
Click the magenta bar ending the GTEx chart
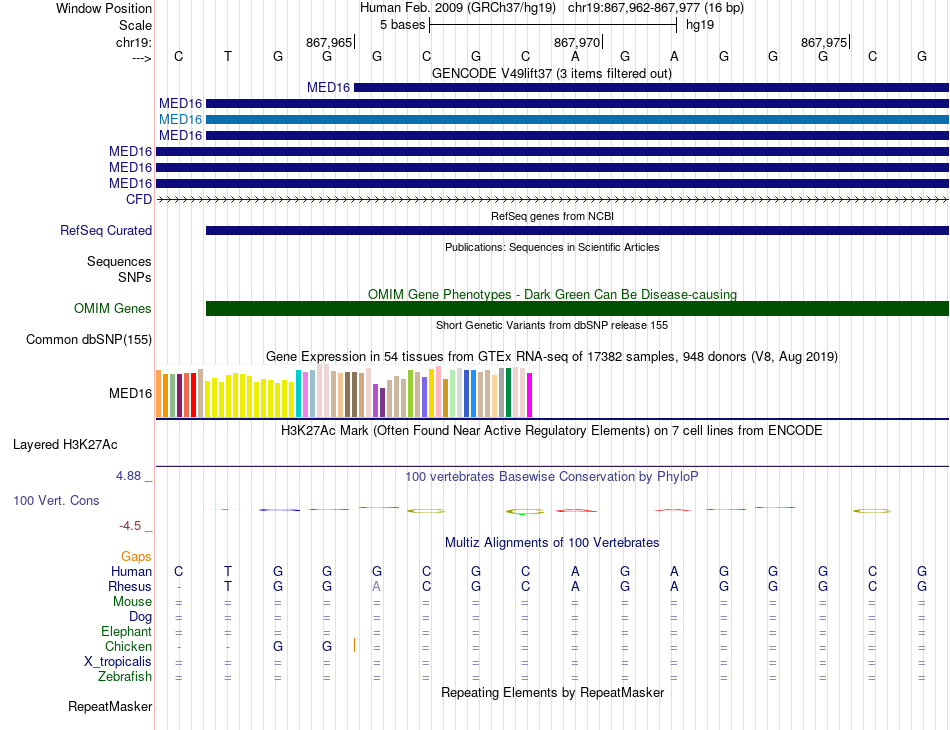coord(530,395)
